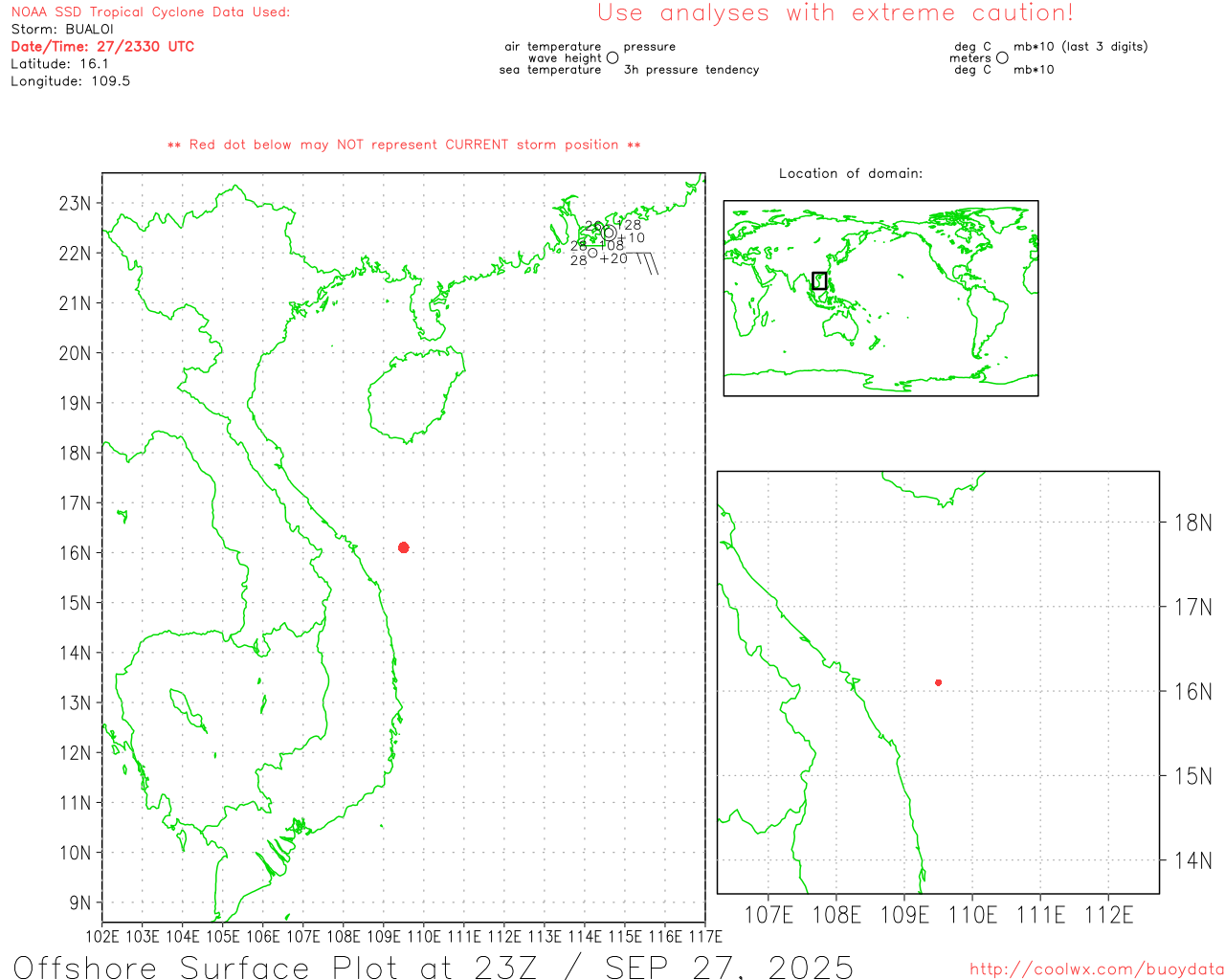The height and width of the screenshot is (980, 1225).
Task: Click the '16N' label on the main map left axis
Action: (76, 553)
